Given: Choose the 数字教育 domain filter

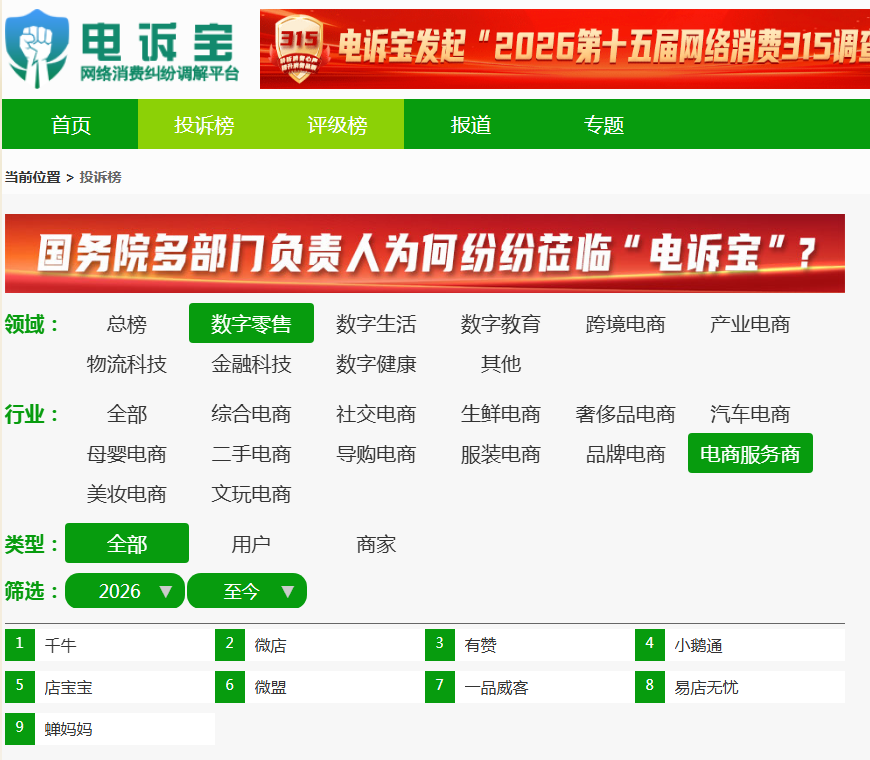Looking at the screenshot, I should click(x=500, y=324).
